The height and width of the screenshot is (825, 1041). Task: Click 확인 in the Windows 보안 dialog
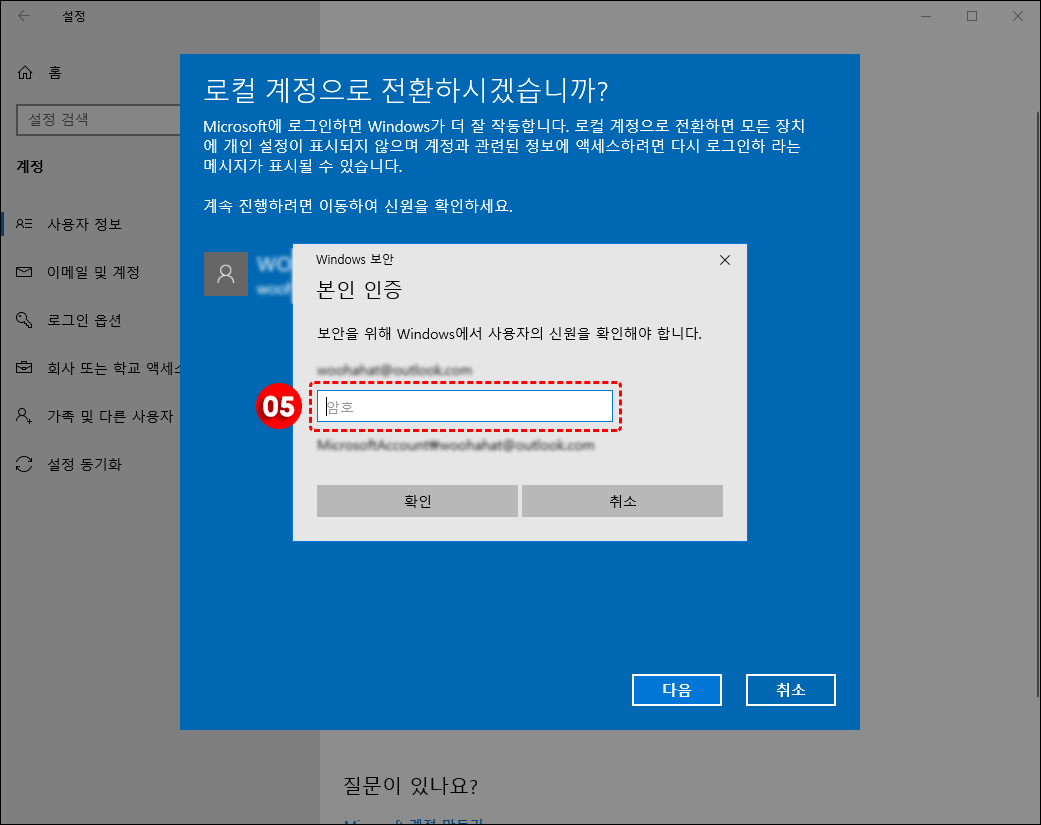pyautogui.click(x=417, y=501)
